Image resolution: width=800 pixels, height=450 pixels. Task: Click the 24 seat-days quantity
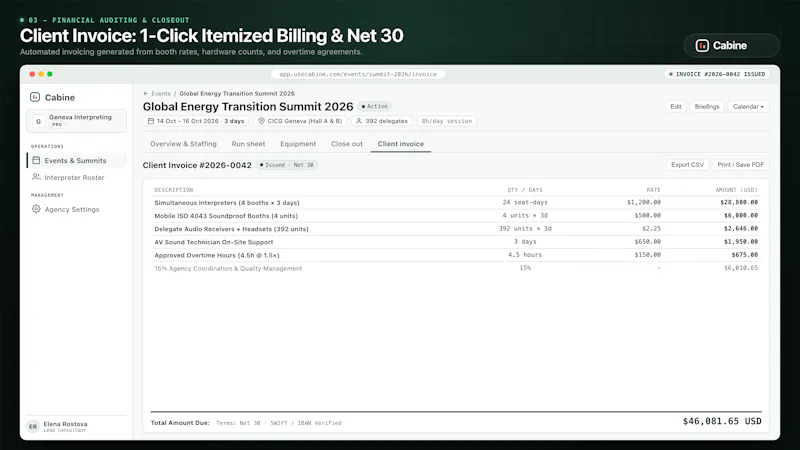[525, 203]
